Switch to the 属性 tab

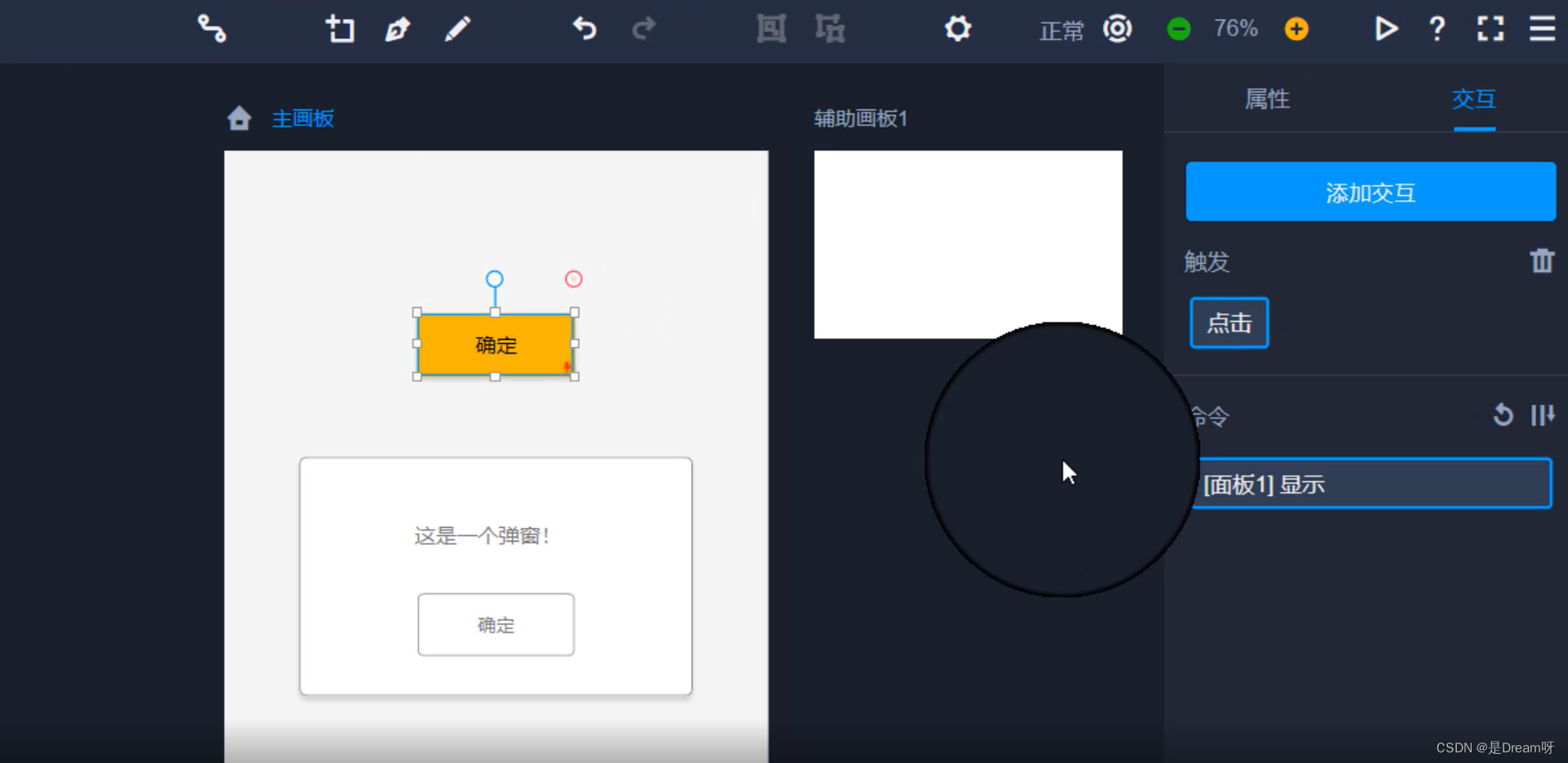point(1267,99)
